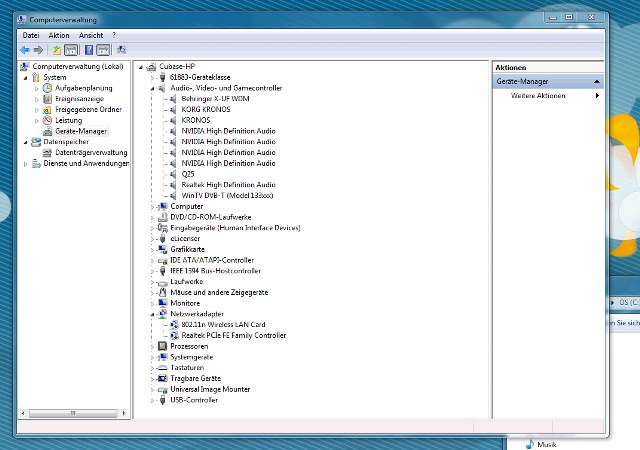The image size is (640, 450).
Task: Select the eLicenser category
Action: [185, 238]
